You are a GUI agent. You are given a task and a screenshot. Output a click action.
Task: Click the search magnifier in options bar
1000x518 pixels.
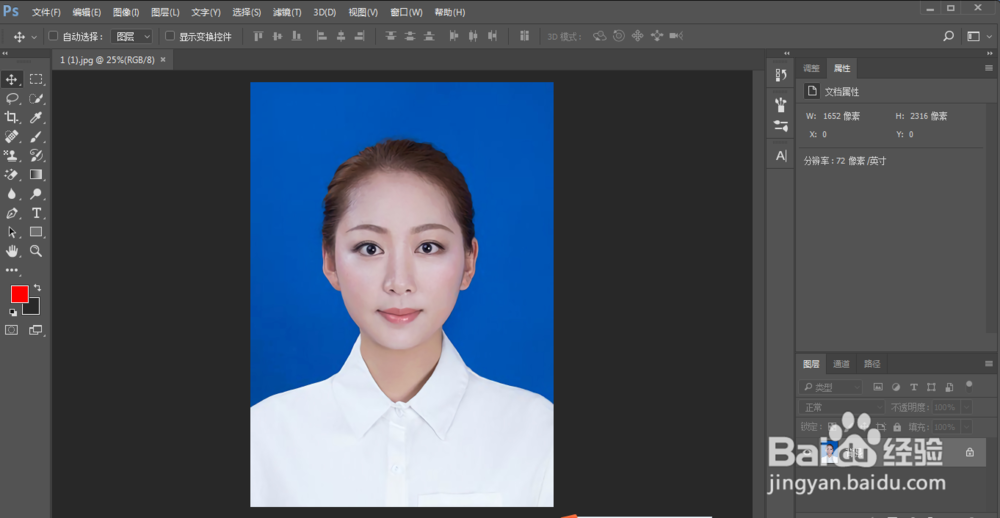pos(948,36)
